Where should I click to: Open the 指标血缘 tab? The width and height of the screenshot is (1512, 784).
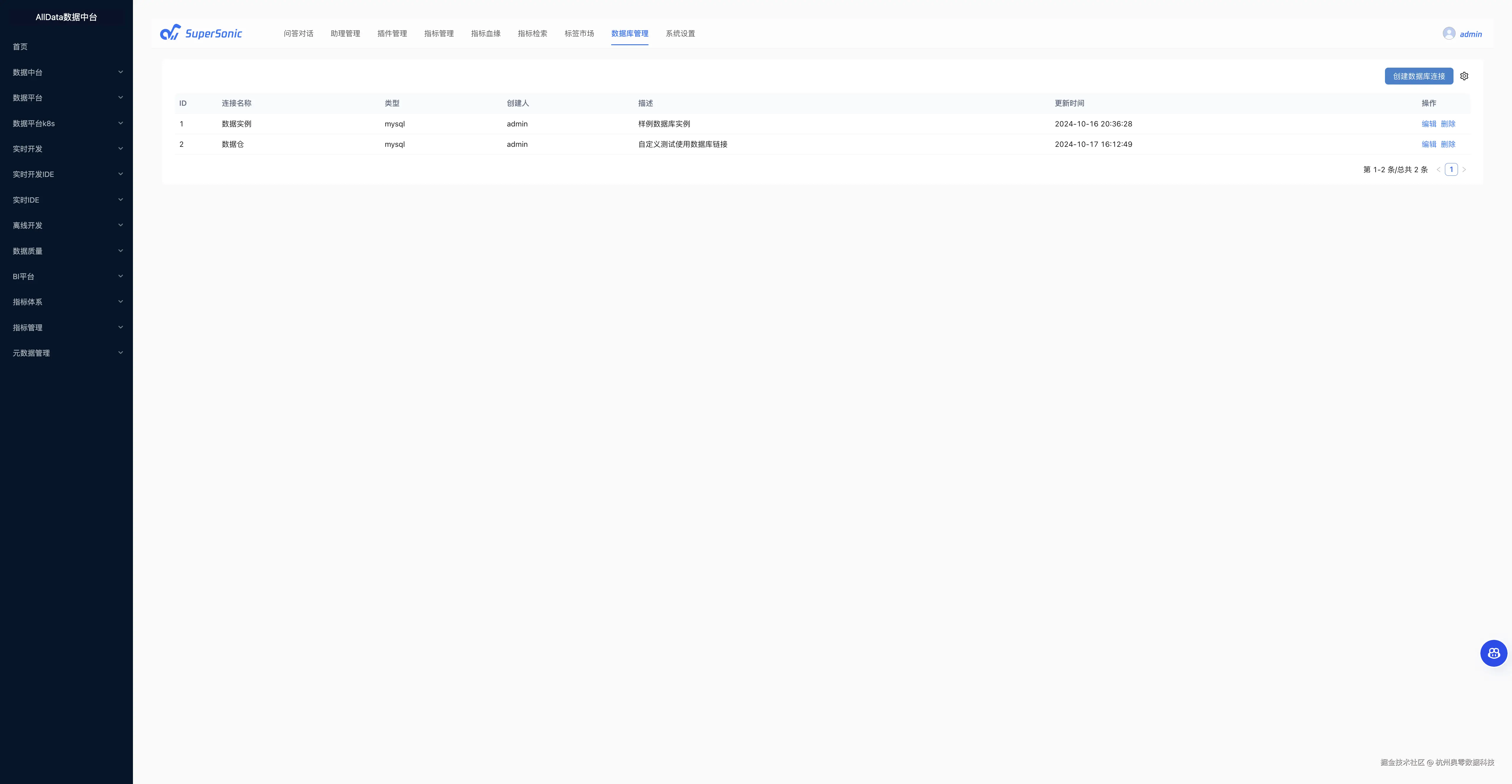485,33
